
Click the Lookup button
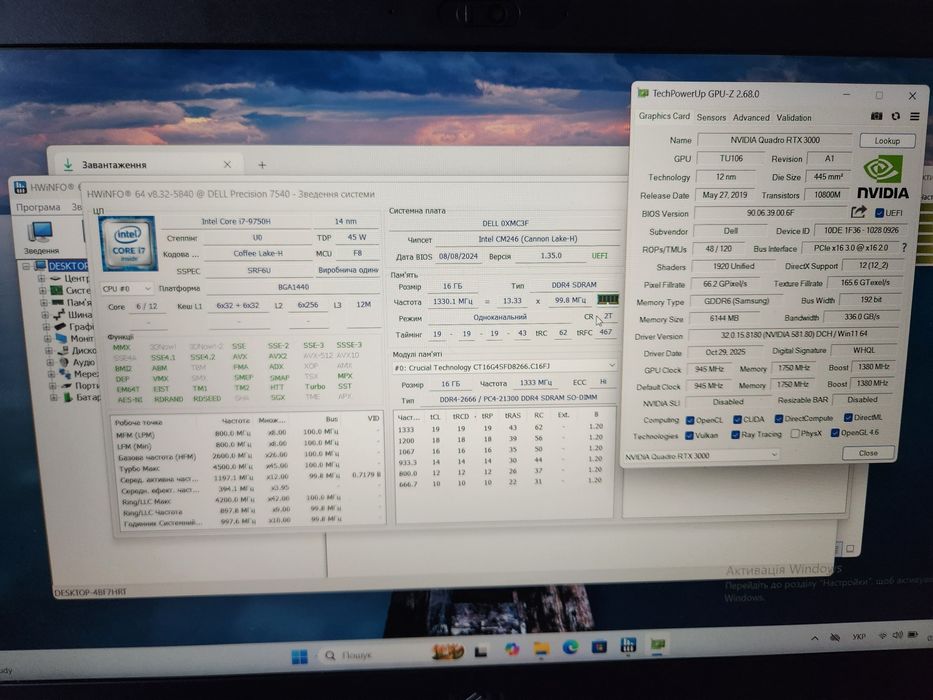(887, 141)
